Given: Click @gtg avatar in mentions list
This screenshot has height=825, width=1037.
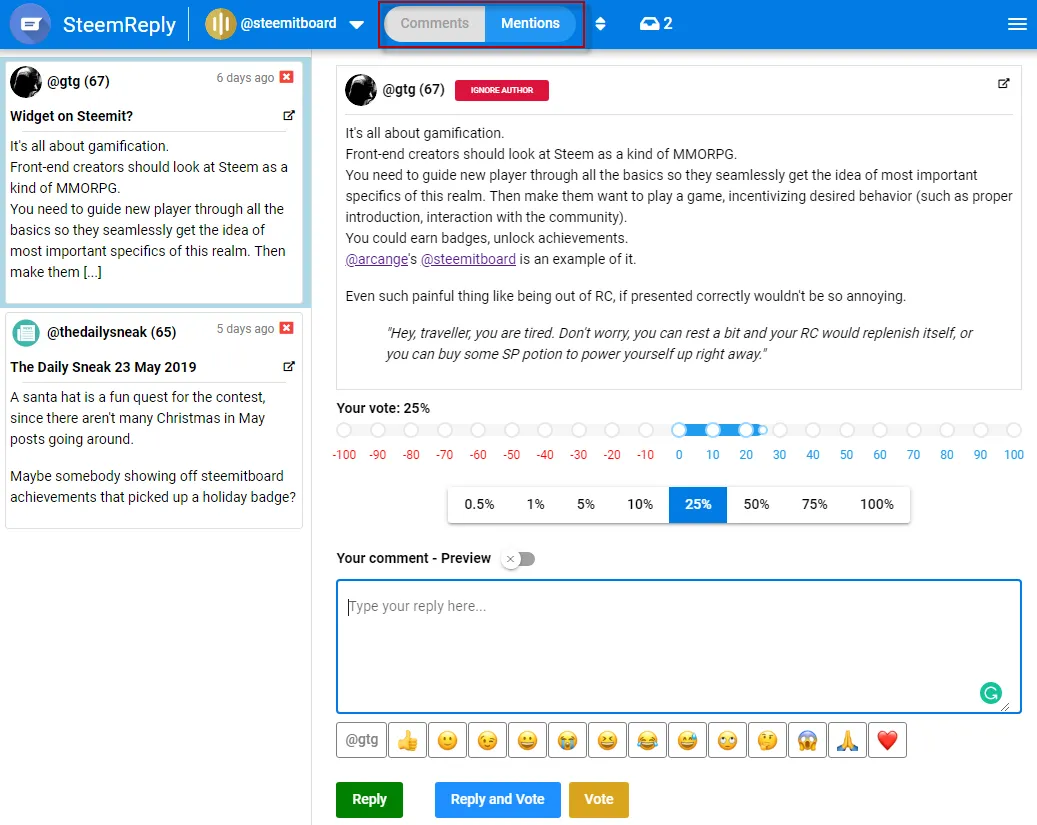Looking at the screenshot, I should coord(26,81).
